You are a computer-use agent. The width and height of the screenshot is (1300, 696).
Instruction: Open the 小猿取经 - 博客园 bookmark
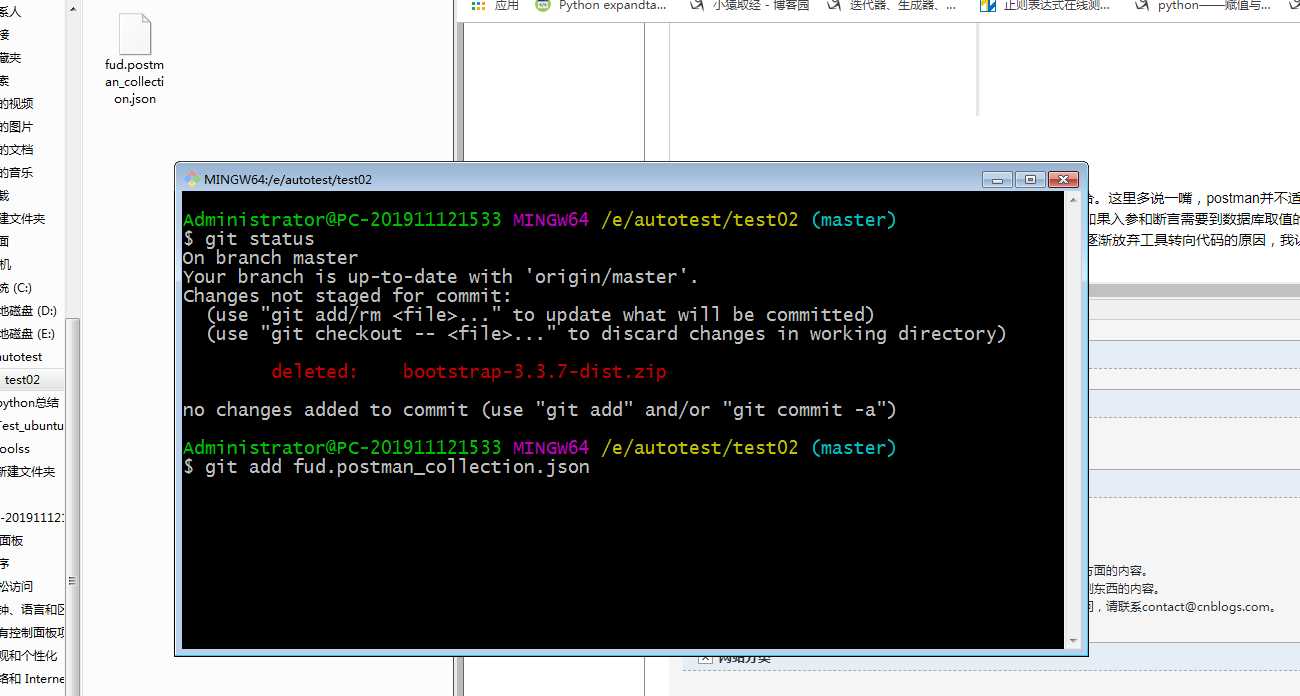tap(750, 6)
